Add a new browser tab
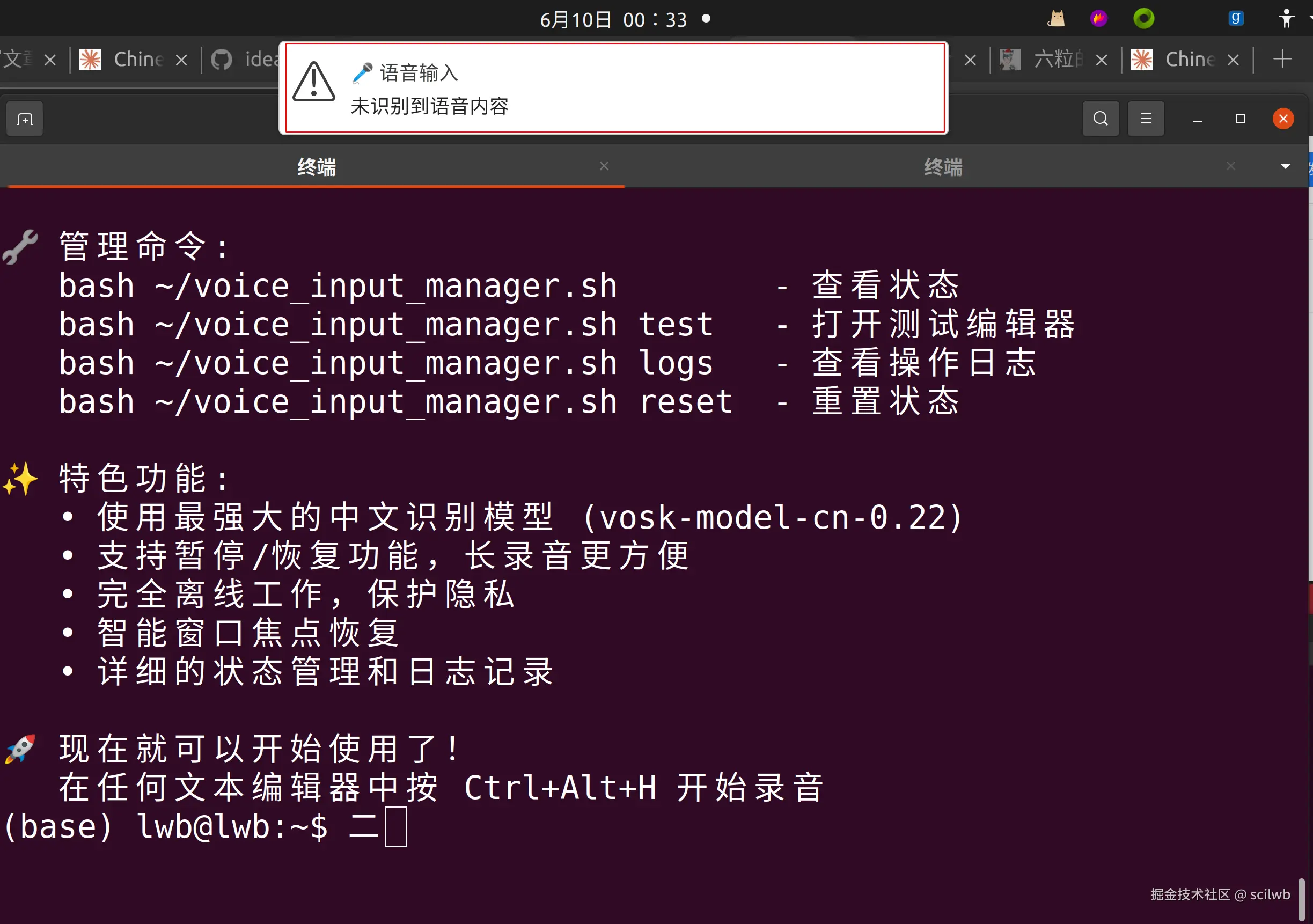The width and height of the screenshot is (1313, 924). (x=1282, y=59)
